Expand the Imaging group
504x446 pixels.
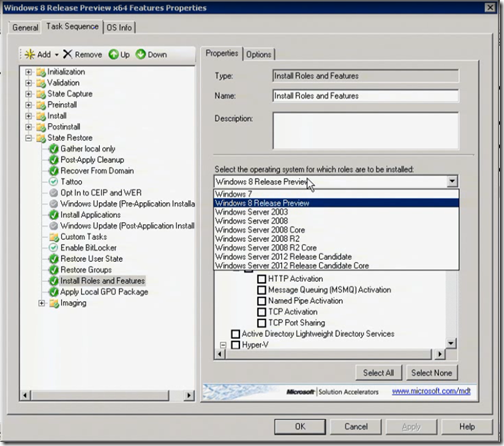point(41,303)
